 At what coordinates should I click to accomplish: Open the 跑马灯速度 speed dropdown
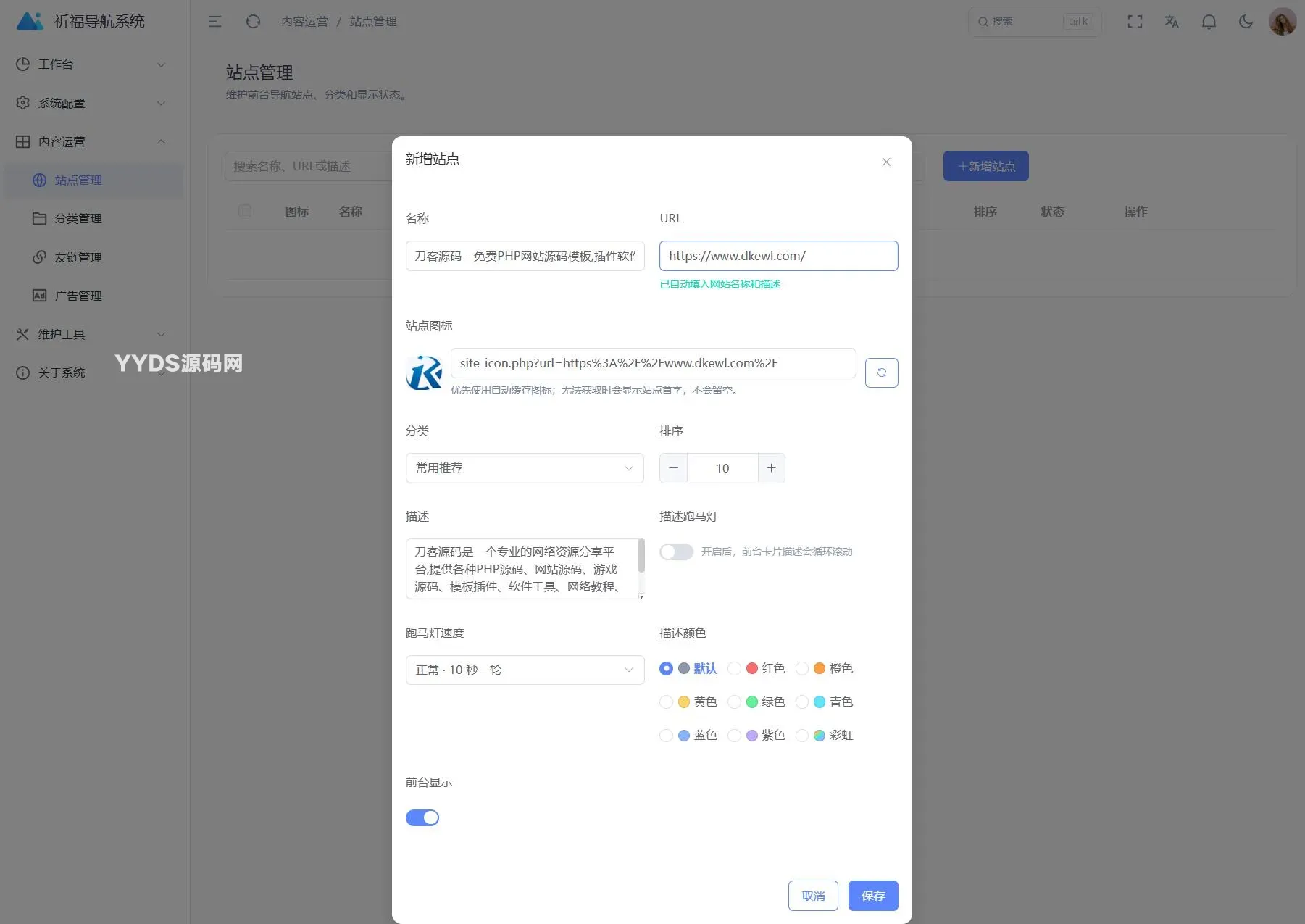click(x=525, y=670)
